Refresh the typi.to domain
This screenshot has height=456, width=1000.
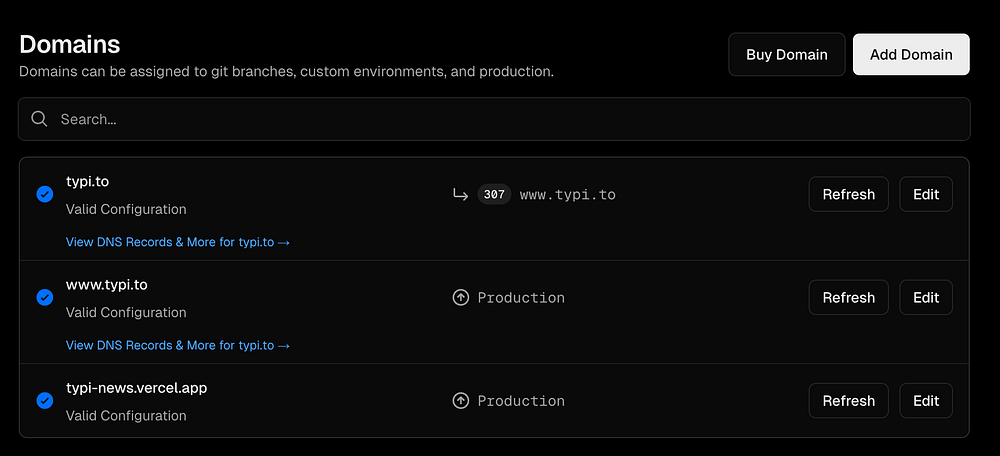(x=848, y=194)
